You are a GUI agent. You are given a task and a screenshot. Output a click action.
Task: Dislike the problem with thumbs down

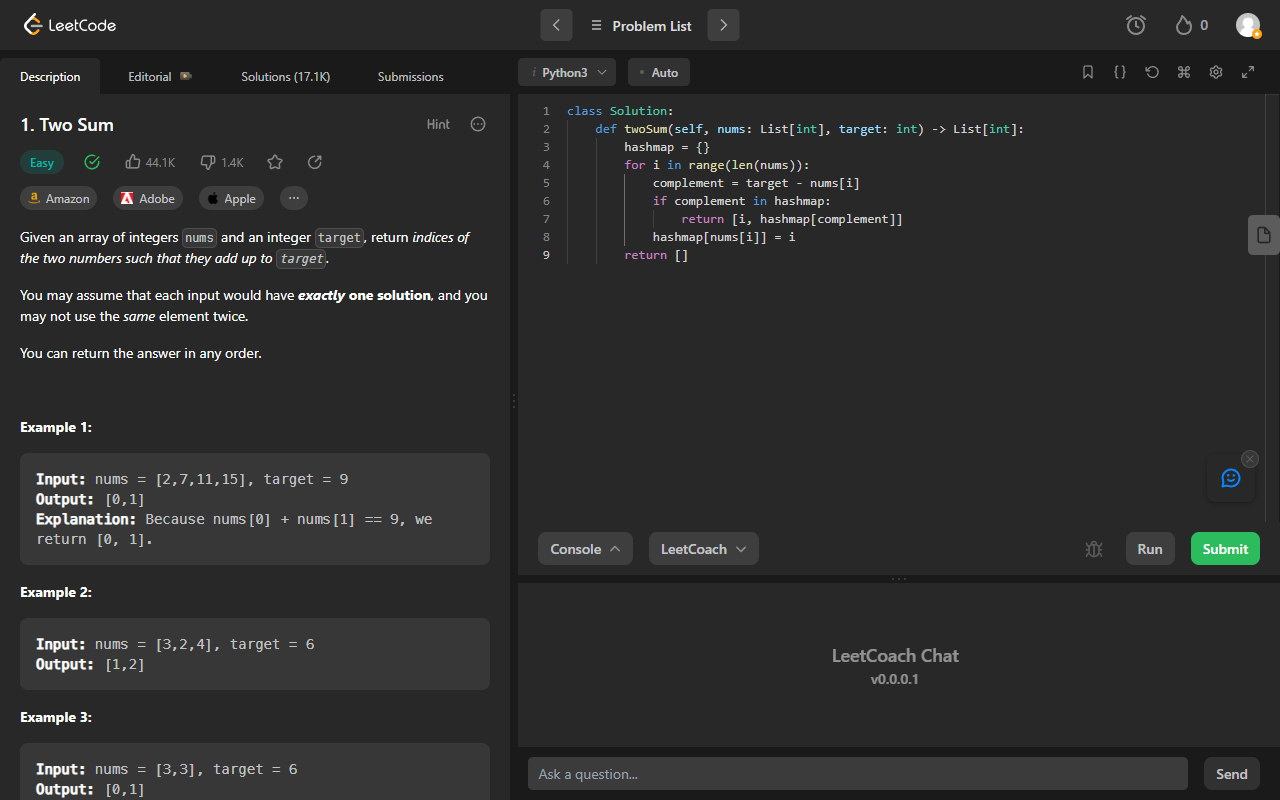pyautogui.click(x=222, y=162)
